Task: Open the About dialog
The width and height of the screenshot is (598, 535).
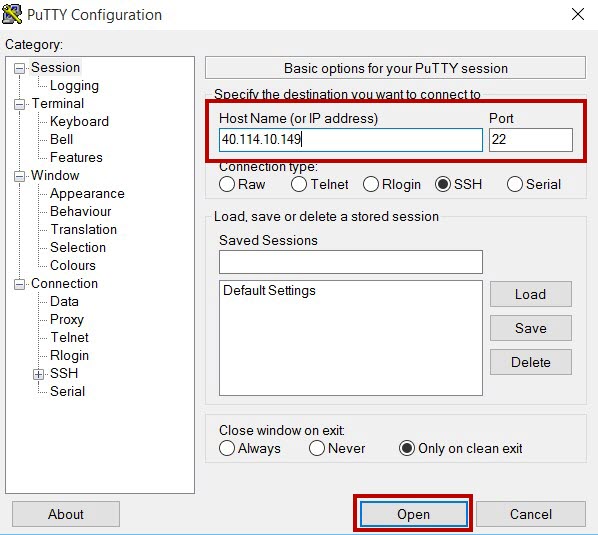Action: (x=66, y=514)
